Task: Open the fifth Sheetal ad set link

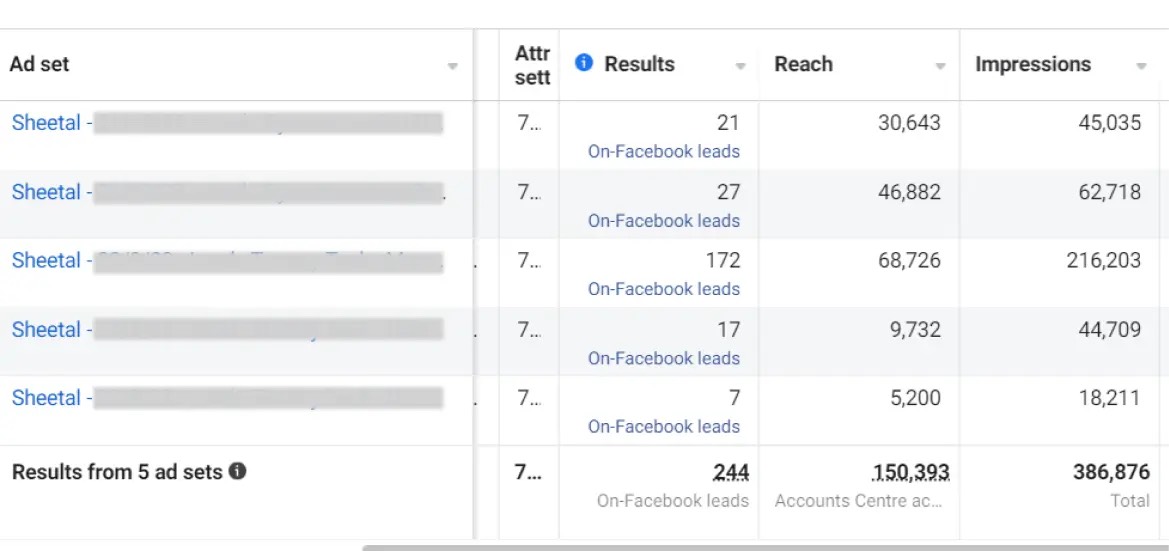Action: [46, 397]
